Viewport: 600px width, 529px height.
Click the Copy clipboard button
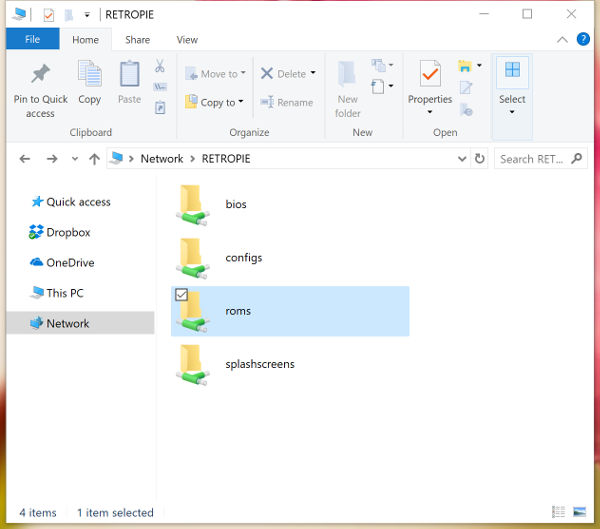click(90, 82)
